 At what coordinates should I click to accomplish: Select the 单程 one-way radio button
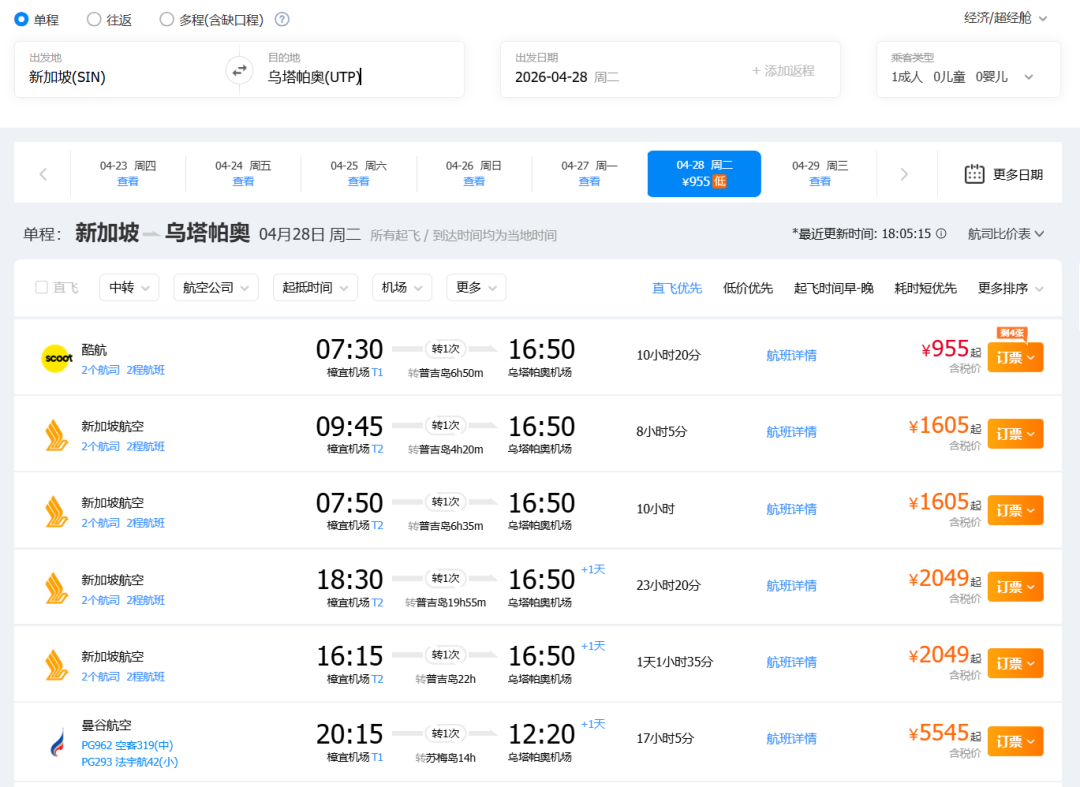[21, 19]
